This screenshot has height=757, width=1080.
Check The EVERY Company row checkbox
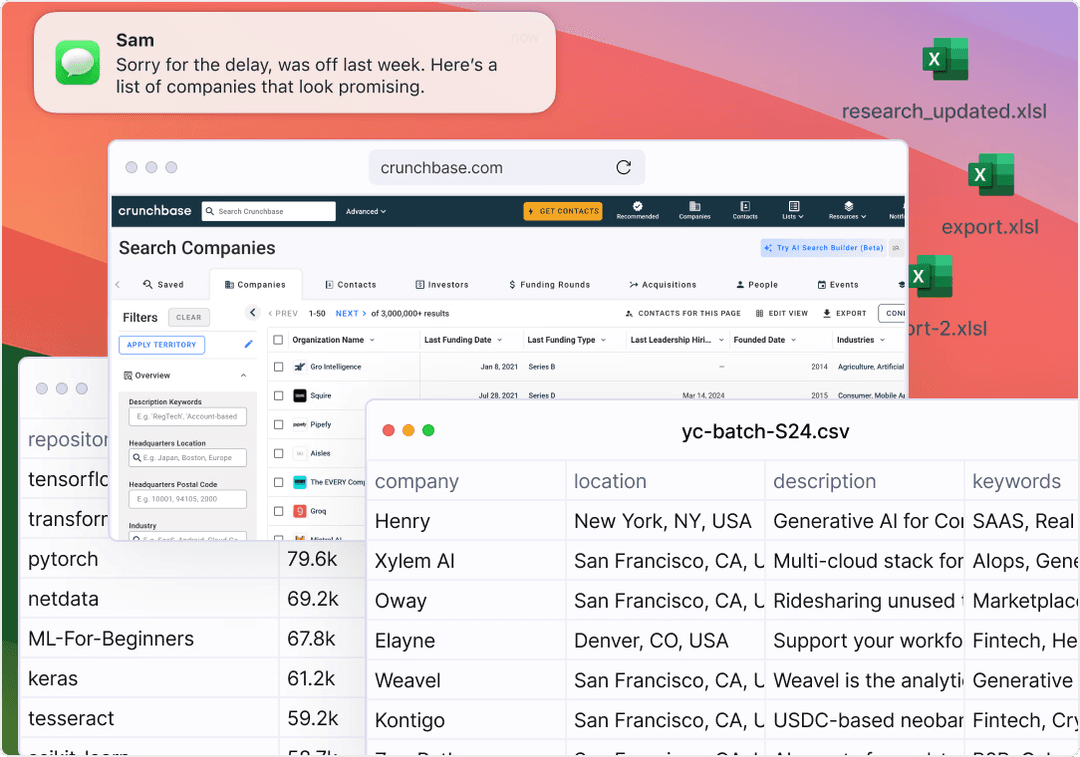278,483
